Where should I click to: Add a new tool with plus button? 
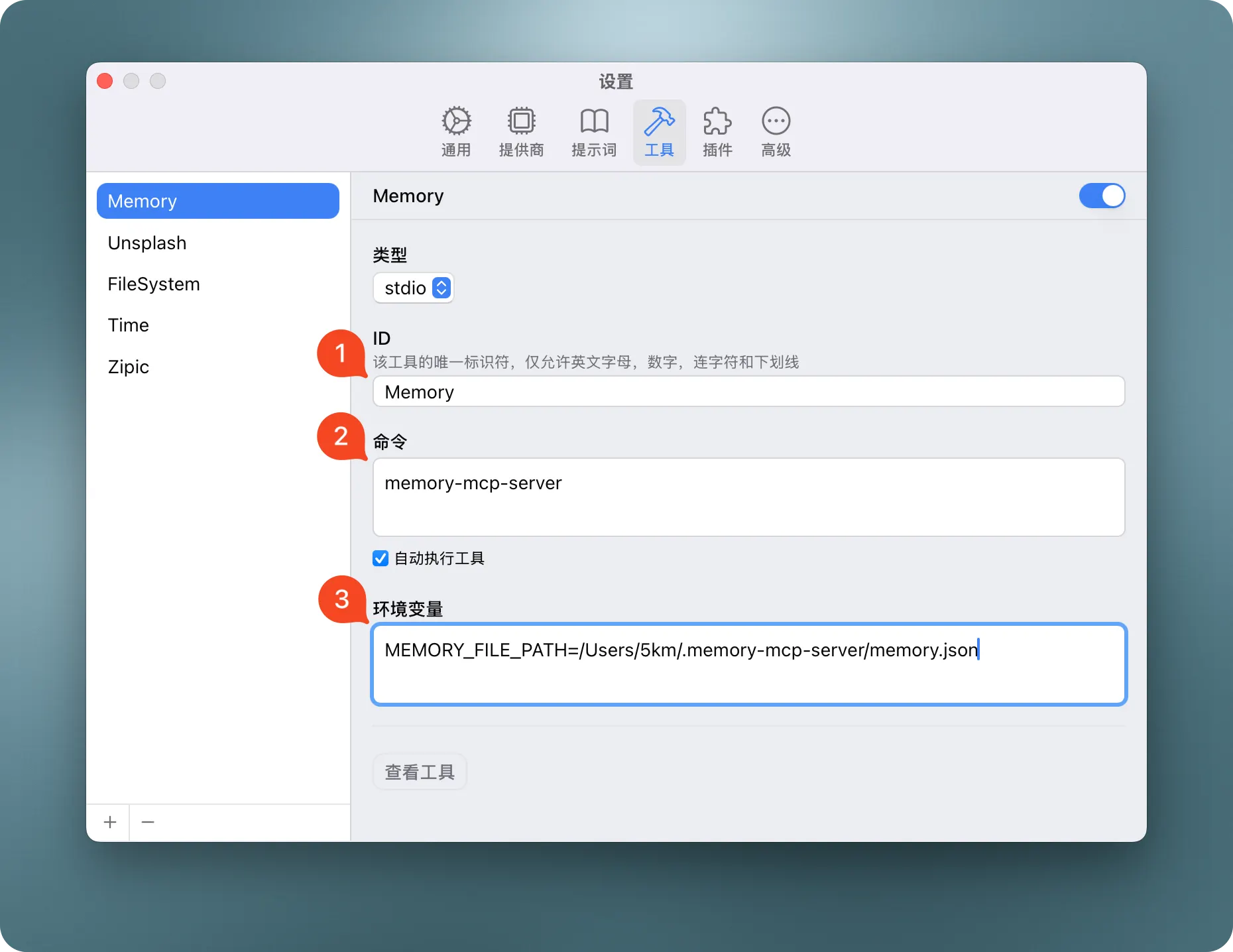coord(110,822)
